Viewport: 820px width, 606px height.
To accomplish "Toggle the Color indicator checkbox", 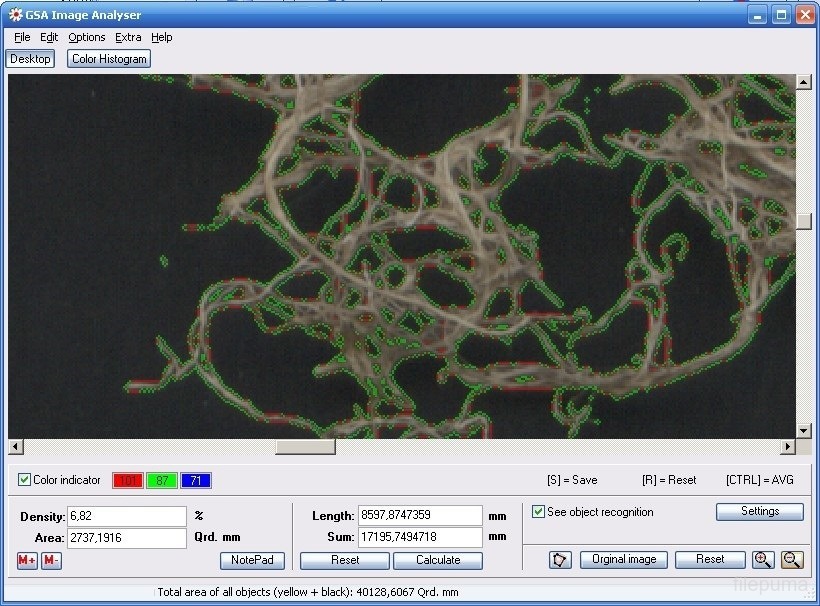I will pos(25,480).
